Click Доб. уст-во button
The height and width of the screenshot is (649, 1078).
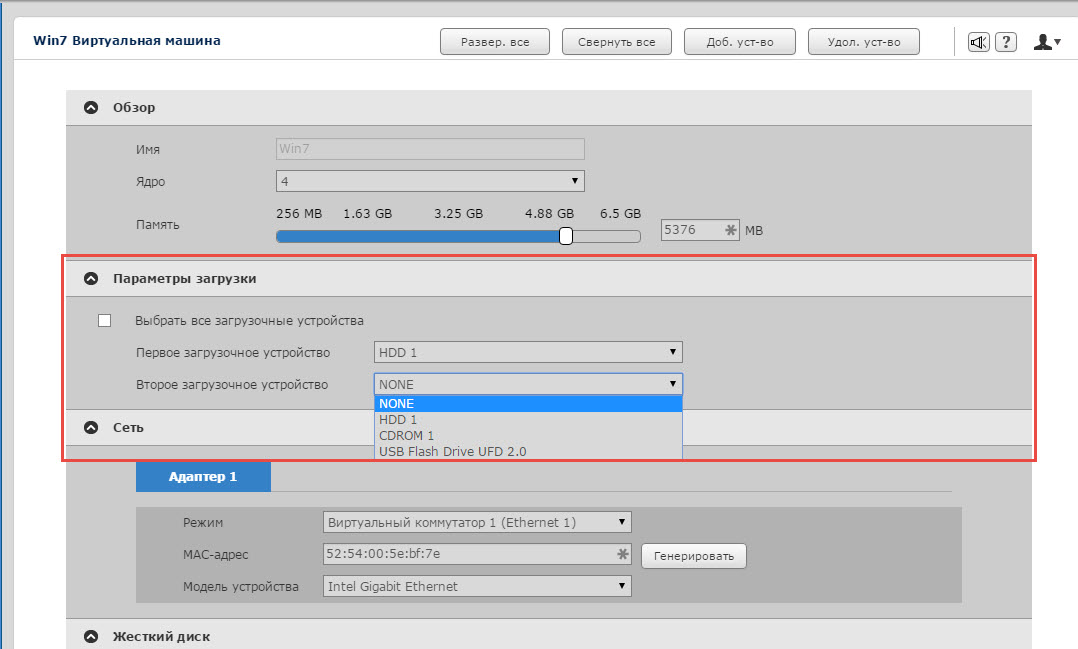(x=740, y=42)
